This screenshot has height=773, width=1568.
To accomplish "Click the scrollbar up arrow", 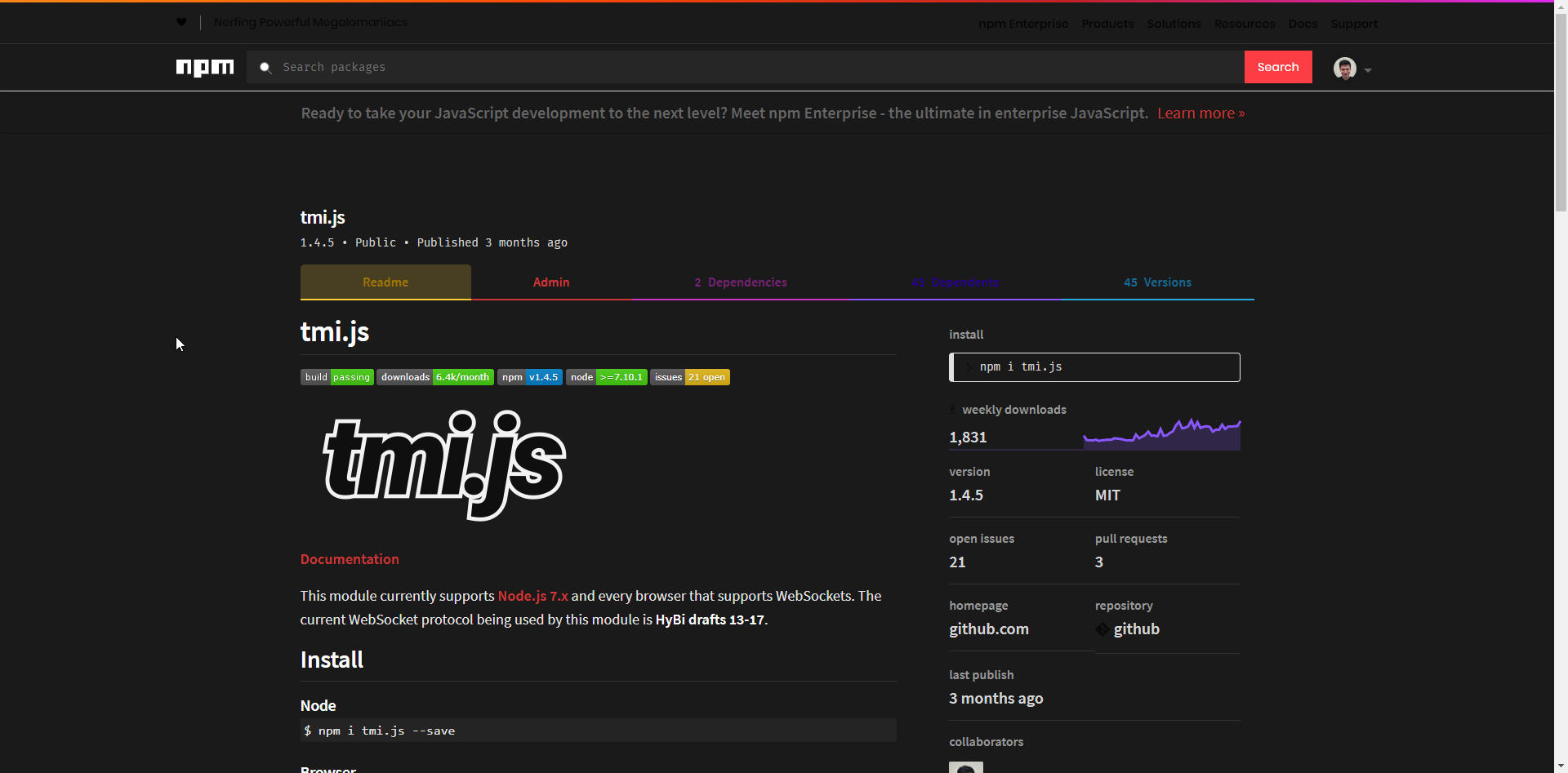I will point(1561,7).
